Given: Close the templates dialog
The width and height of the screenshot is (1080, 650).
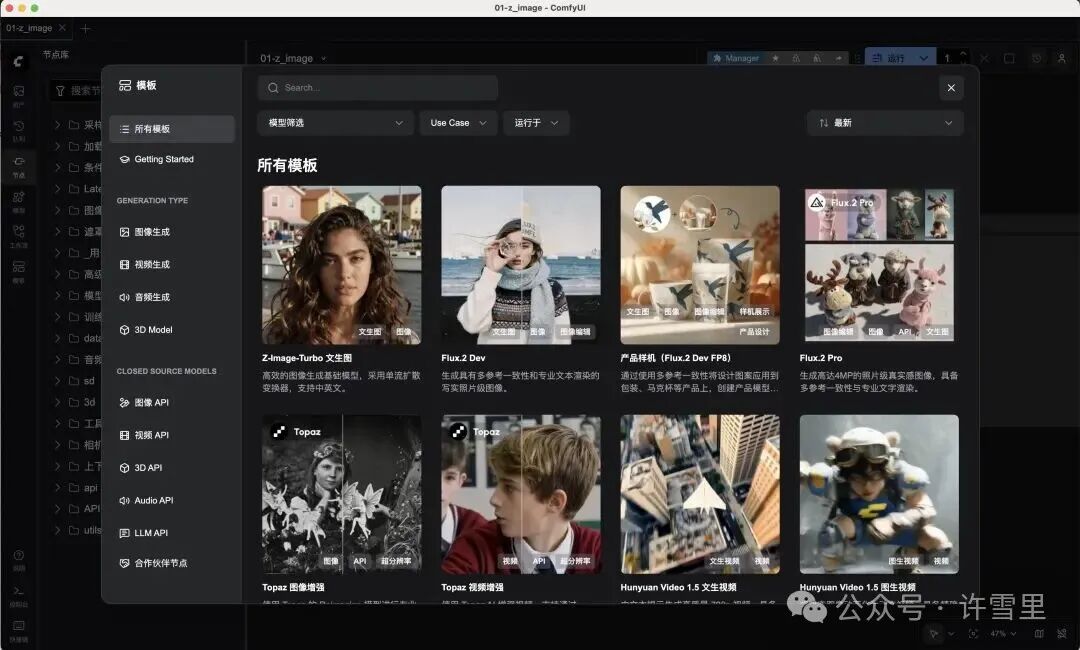Looking at the screenshot, I should tap(951, 87).
